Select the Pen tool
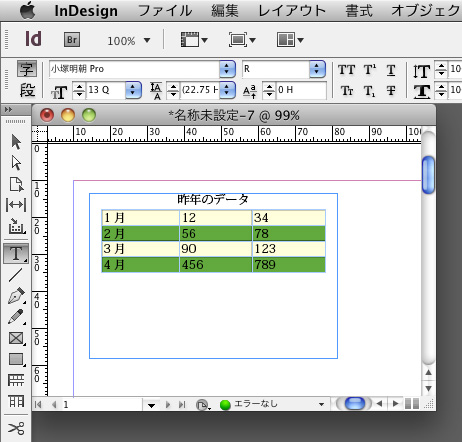The height and width of the screenshot is (442, 462). point(16,296)
